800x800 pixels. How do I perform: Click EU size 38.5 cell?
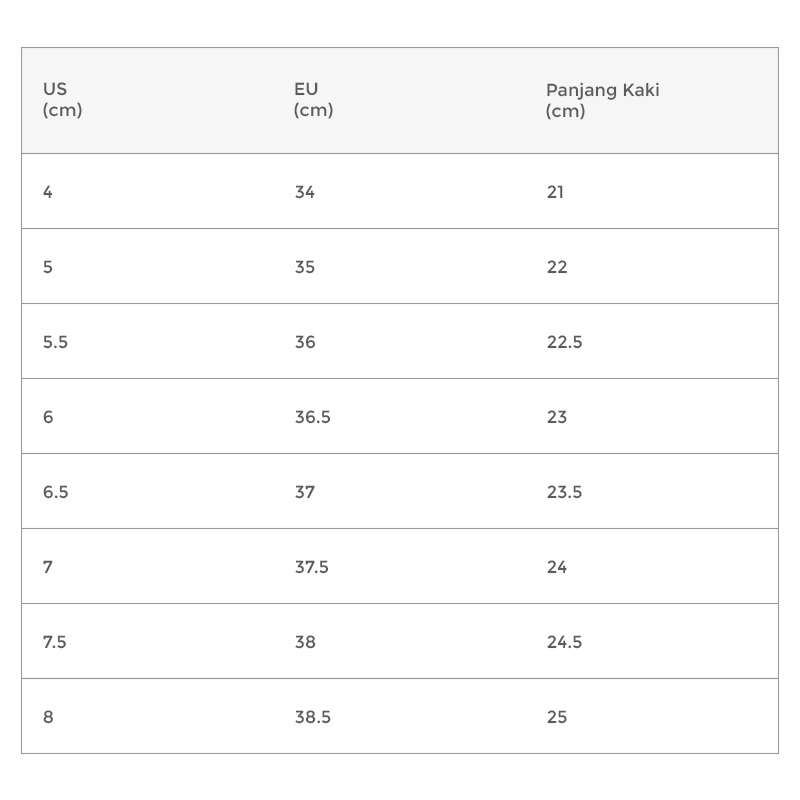312,717
